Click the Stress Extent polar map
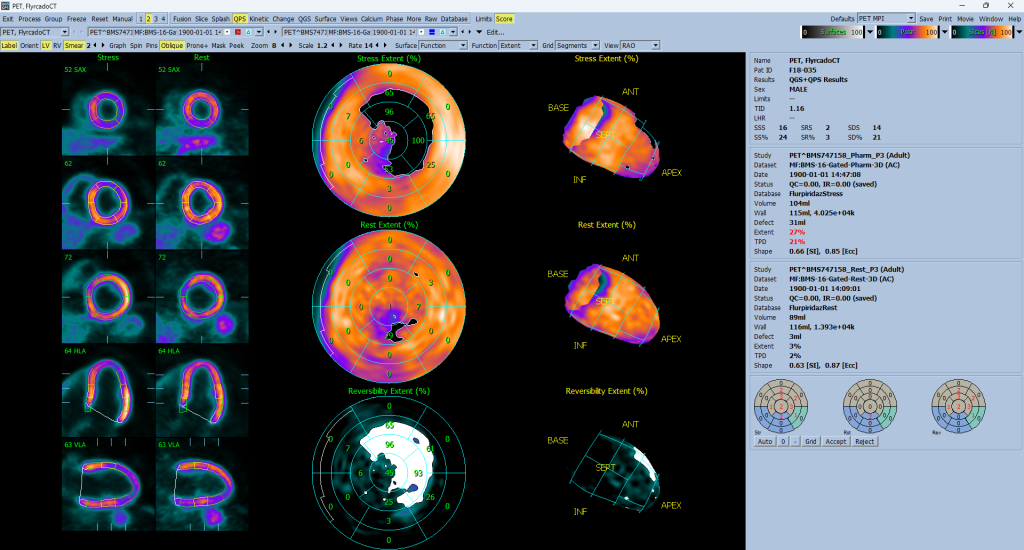This screenshot has height=550, width=1024. 389,140
